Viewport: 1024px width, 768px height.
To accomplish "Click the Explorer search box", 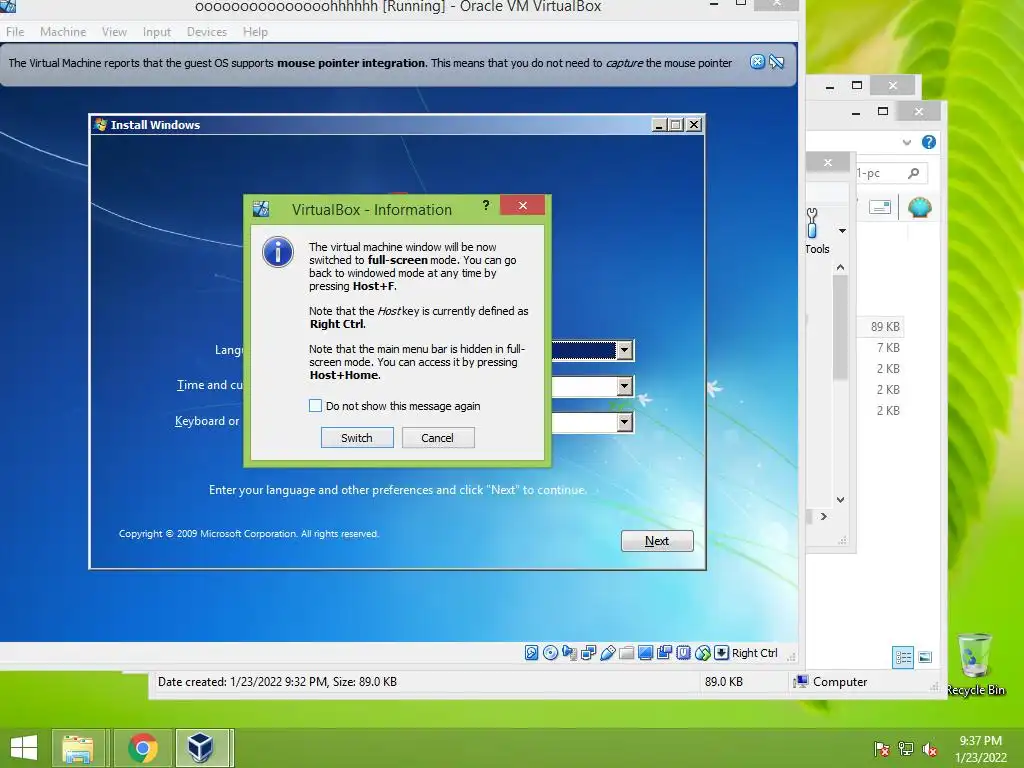I will tap(891, 173).
